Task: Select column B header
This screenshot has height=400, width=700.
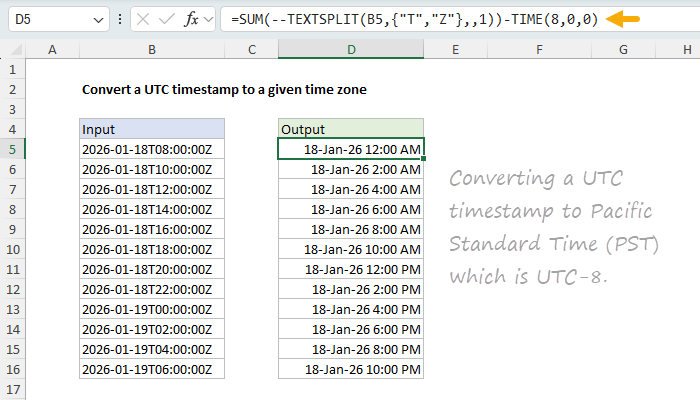Action: tap(152, 50)
